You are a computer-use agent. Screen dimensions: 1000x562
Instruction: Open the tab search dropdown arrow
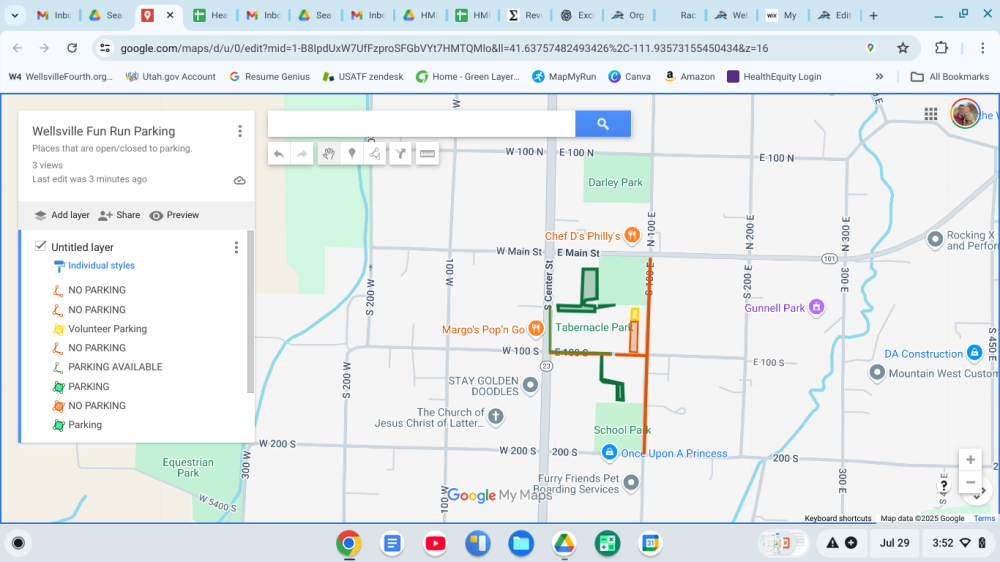coord(15,15)
